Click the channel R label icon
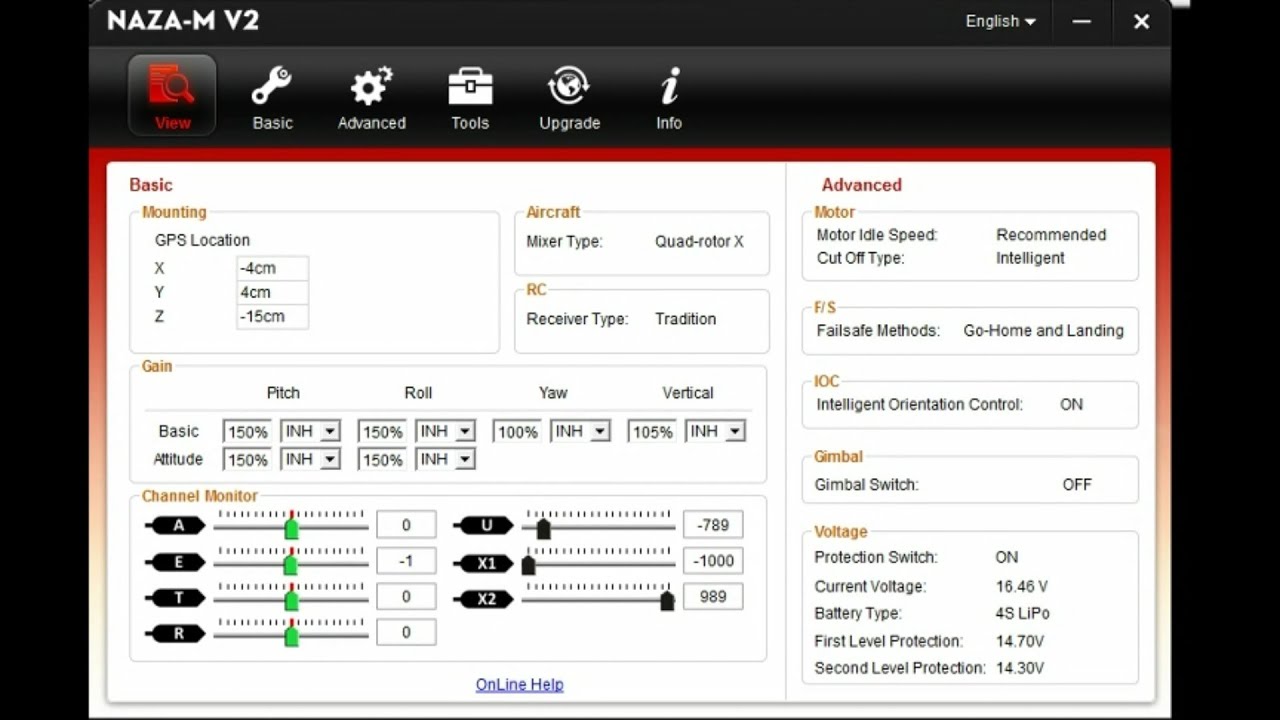Image resolution: width=1280 pixels, height=720 pixels. pyautogui.click(x=176, y=634)
